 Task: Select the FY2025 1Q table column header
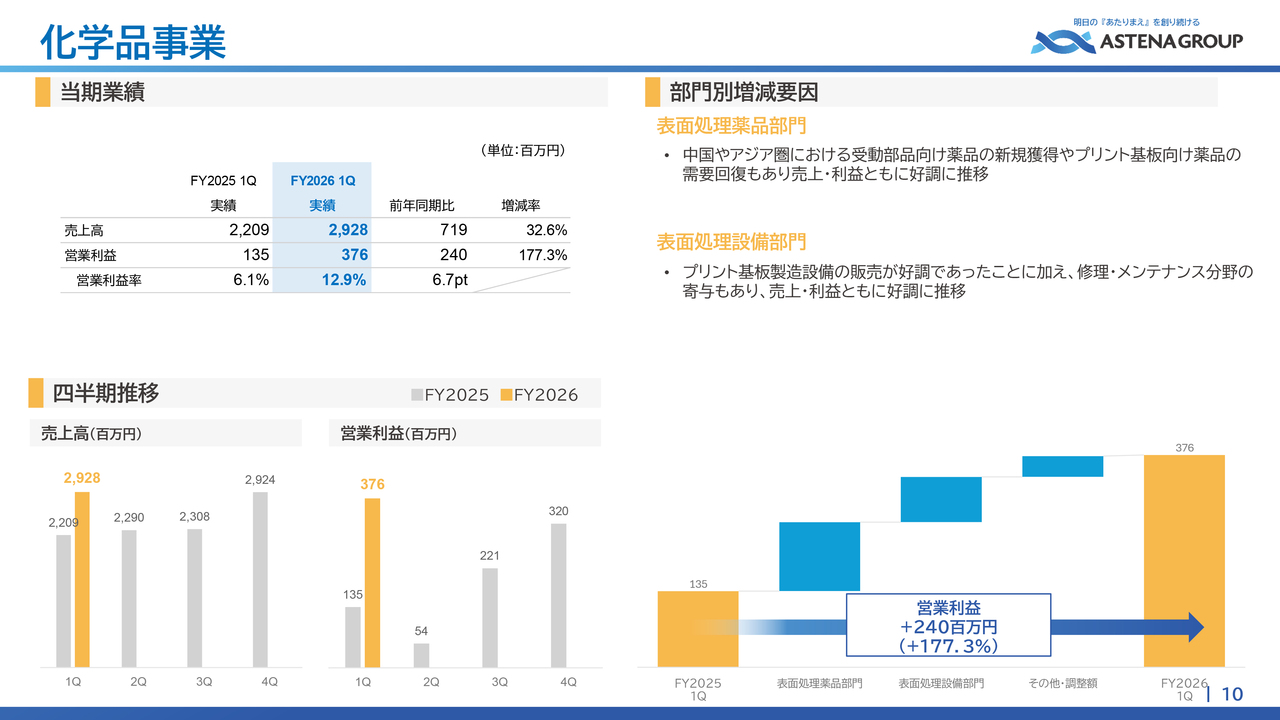click(x=224, y=181)
